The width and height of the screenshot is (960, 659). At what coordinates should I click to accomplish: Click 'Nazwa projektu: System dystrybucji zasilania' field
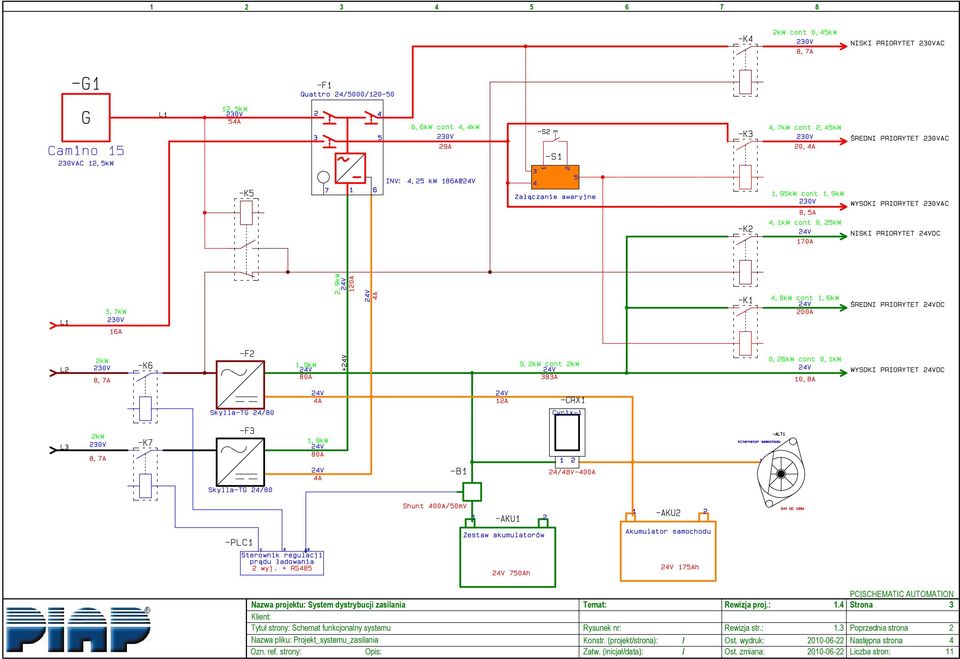coord(414,604)
